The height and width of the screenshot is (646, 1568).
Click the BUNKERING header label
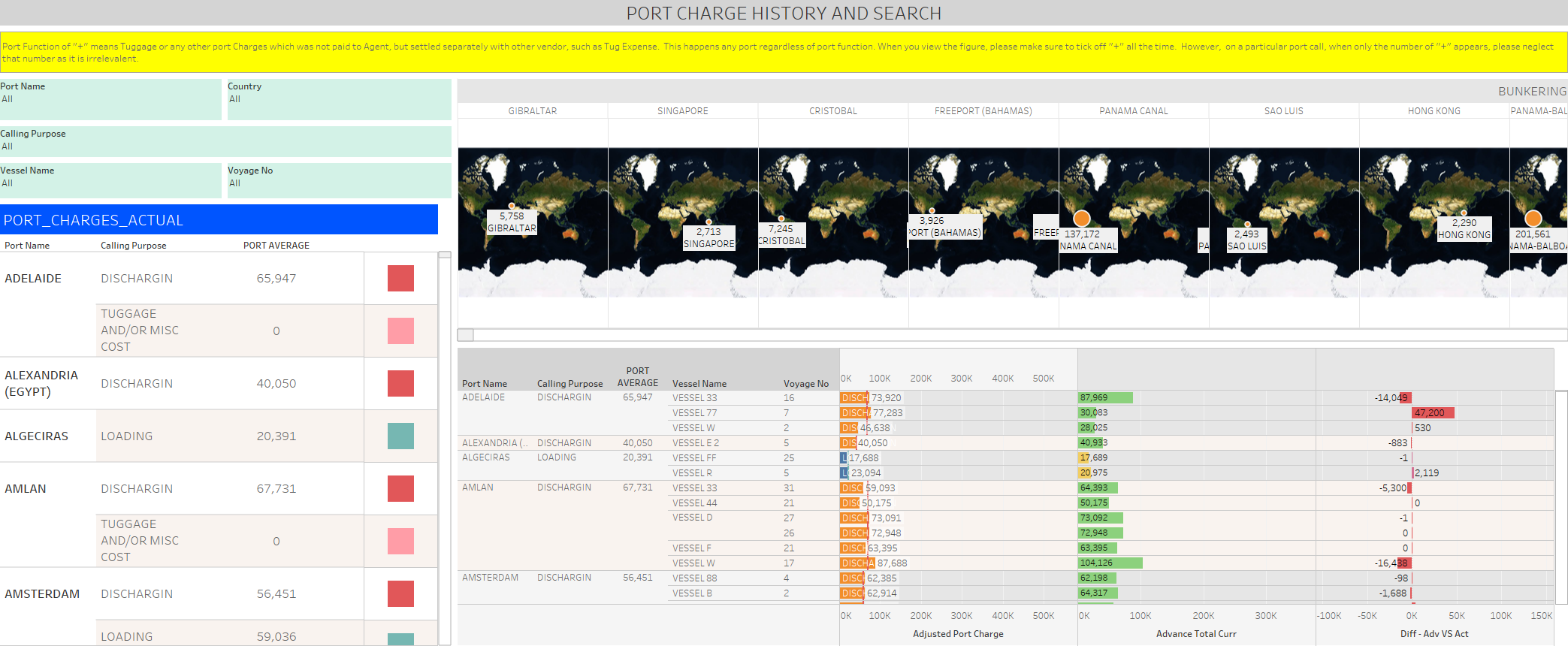click(1532, 92)
